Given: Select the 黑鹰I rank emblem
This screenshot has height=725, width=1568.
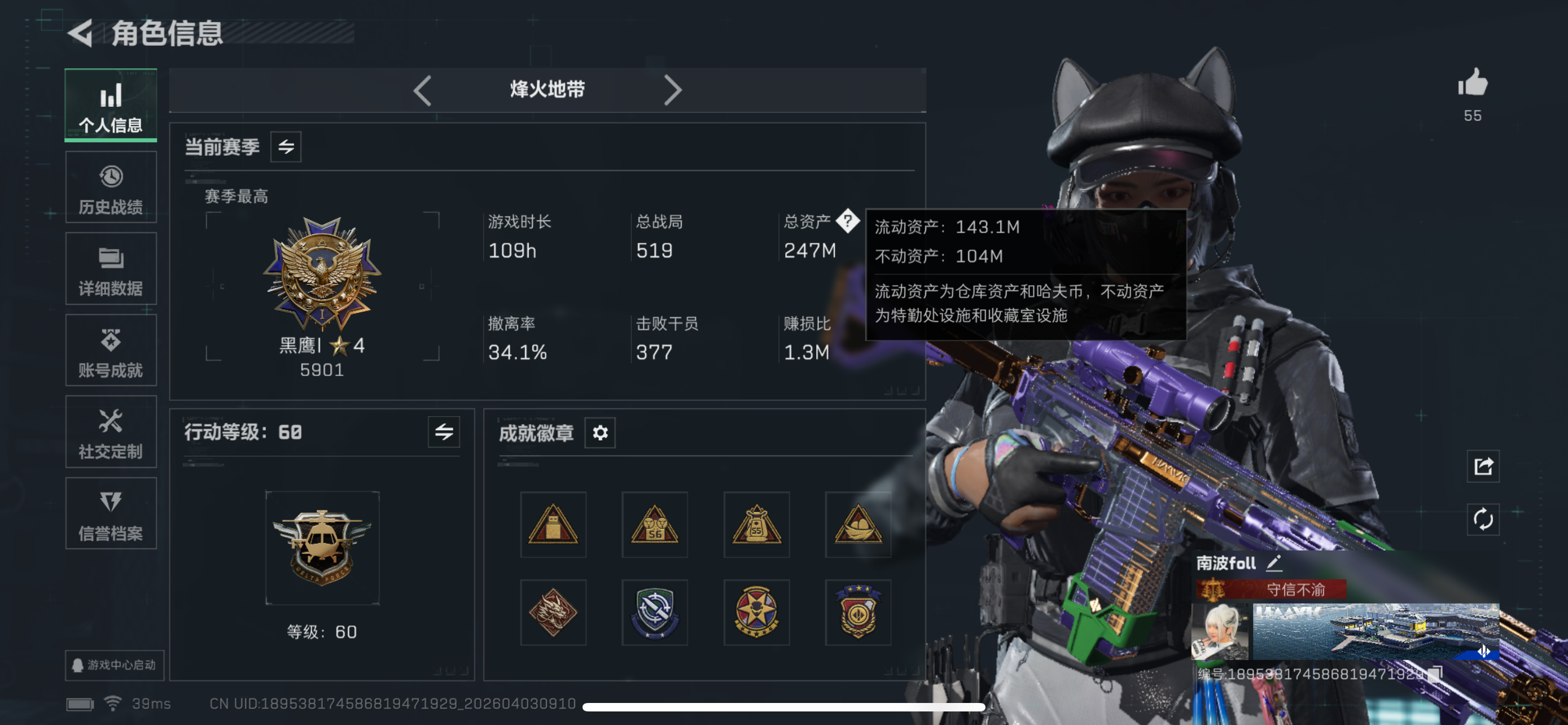Looking at the screenshot, I should point(322,273).
